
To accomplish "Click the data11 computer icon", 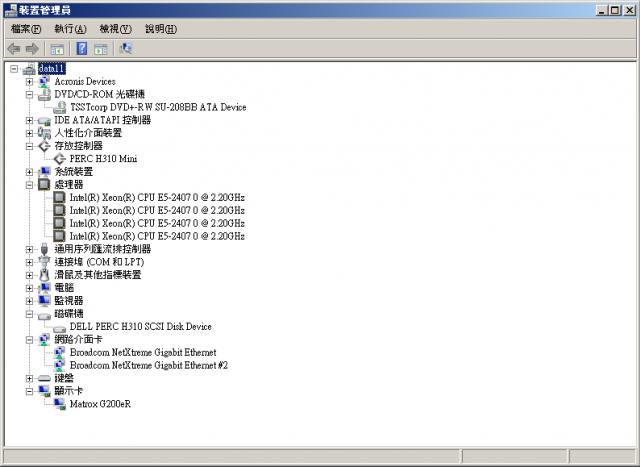I will click(x=29, y=69).
